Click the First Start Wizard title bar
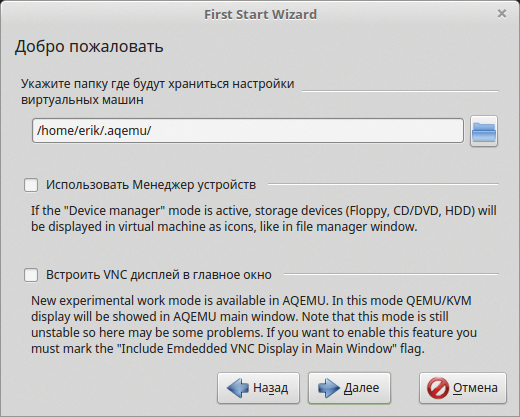 point(260,14)
